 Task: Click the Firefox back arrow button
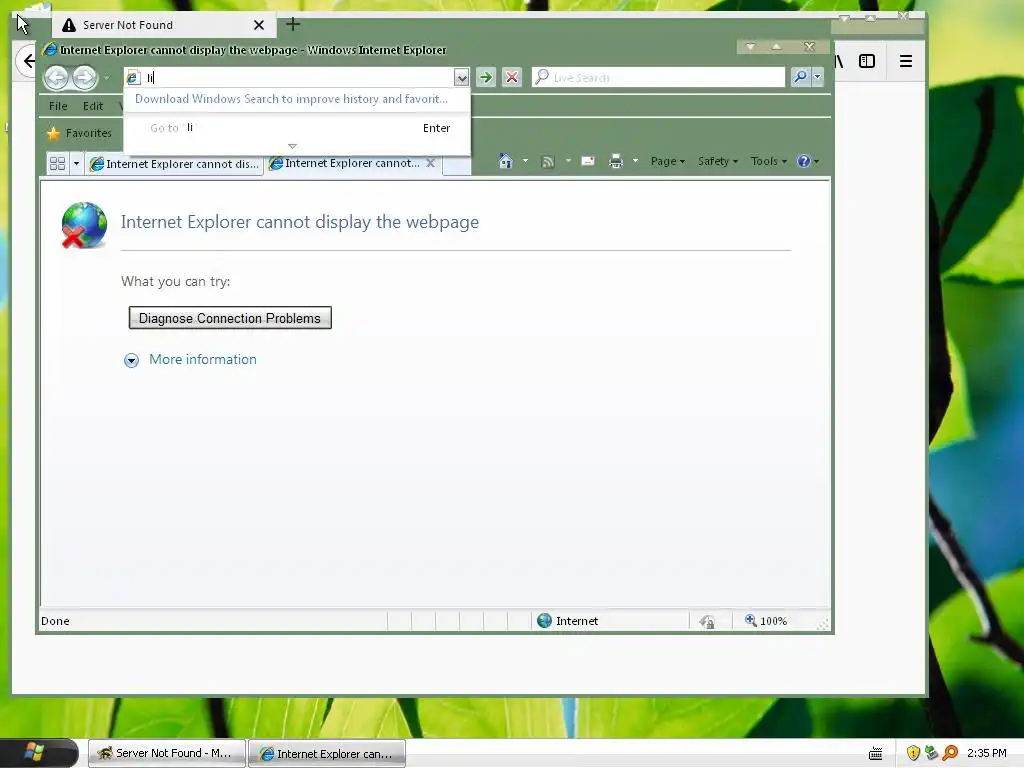[x=26, y=61]
